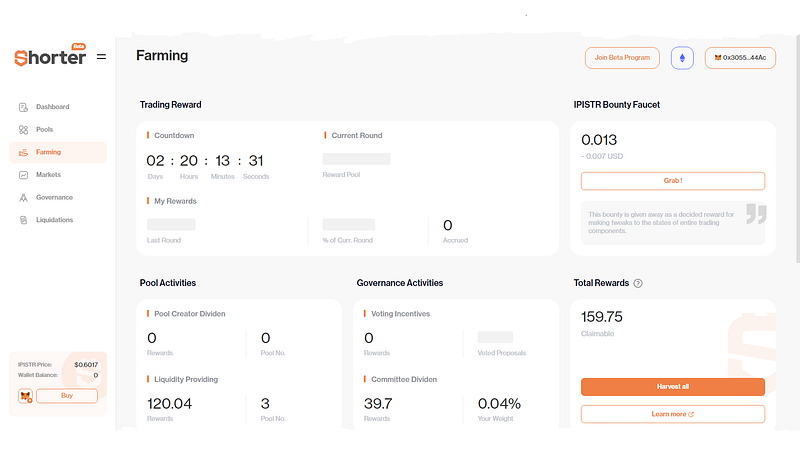The height and width of the screenshot is (449, 800).
Task: Click the Pool No. value 3
Action: [265, 404]
